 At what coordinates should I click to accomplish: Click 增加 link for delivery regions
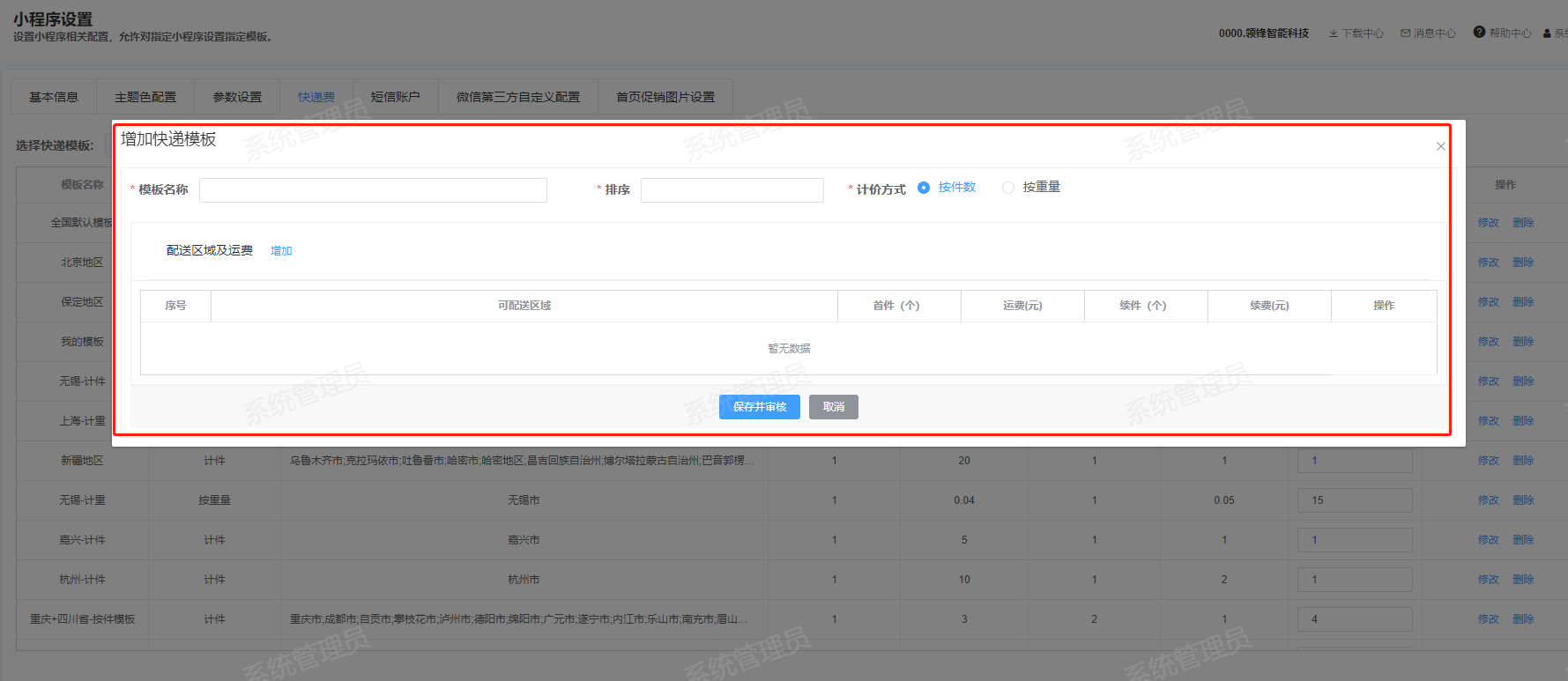coord(281,251)
